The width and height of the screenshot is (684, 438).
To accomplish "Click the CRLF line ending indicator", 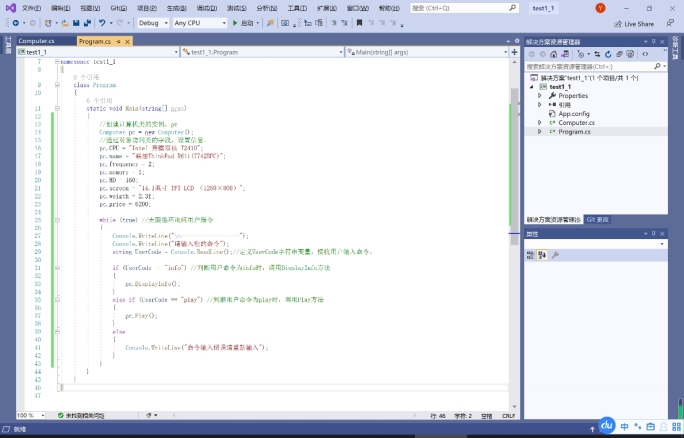I will [508, 416].
